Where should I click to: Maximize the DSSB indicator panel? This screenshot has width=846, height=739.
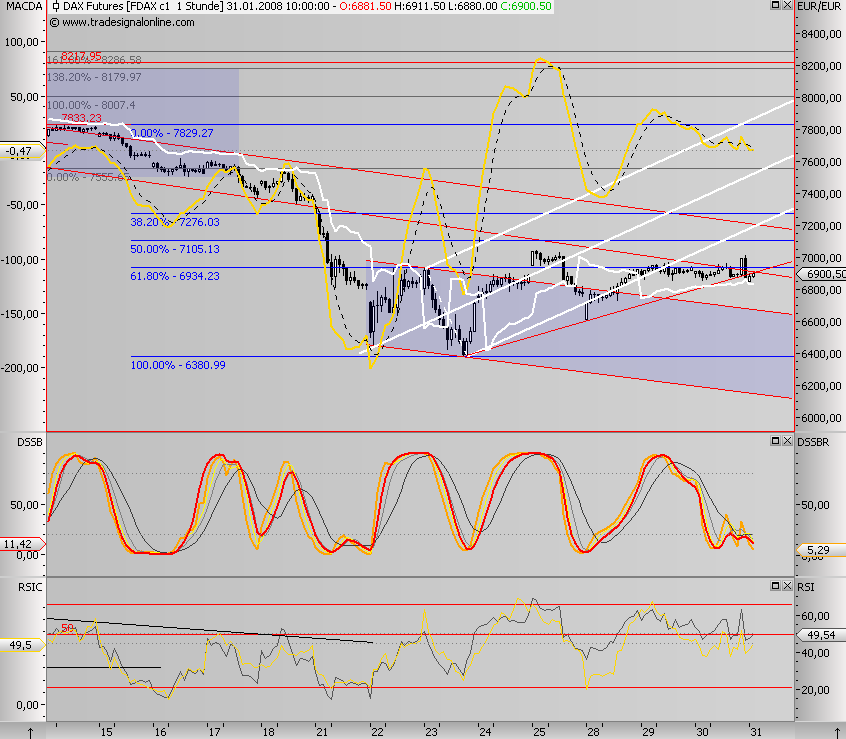(x=775, y=441)
